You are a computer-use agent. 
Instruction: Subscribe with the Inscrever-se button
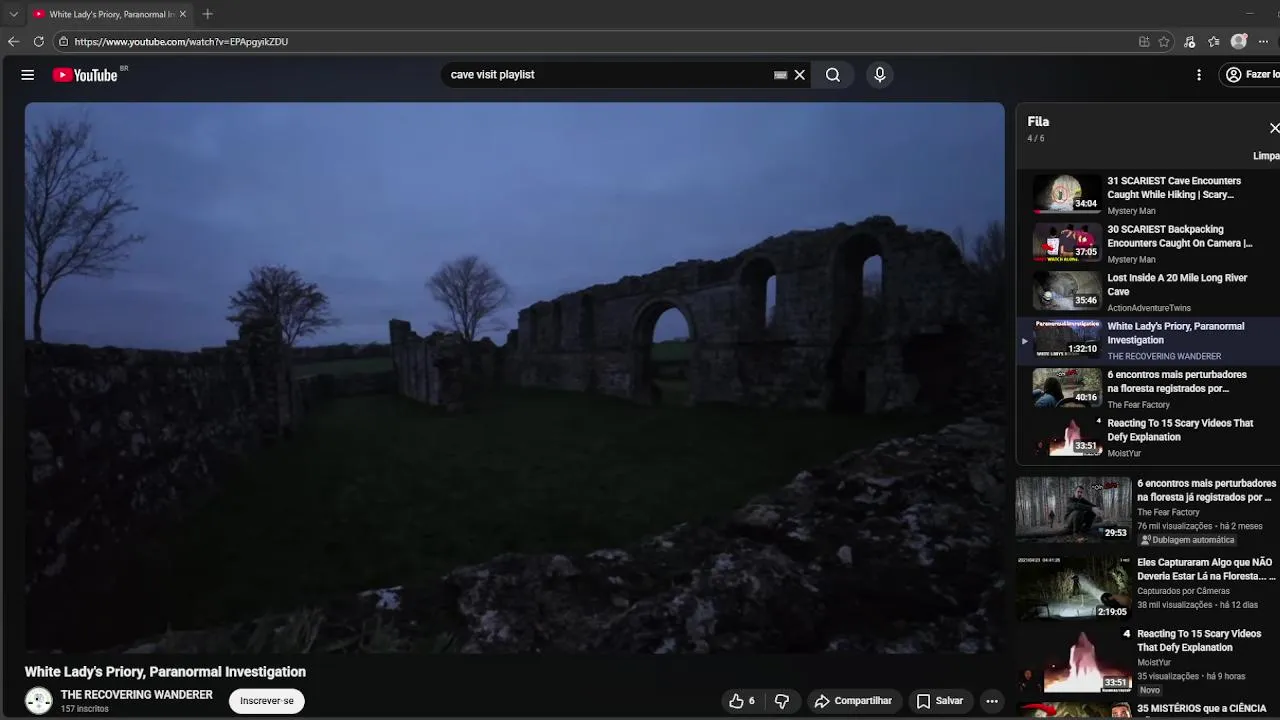267,701
